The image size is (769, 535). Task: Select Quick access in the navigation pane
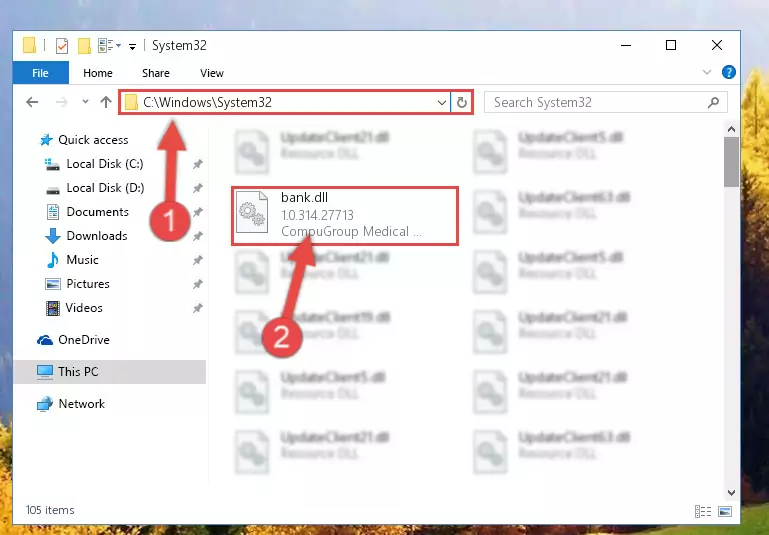(93, 140)
